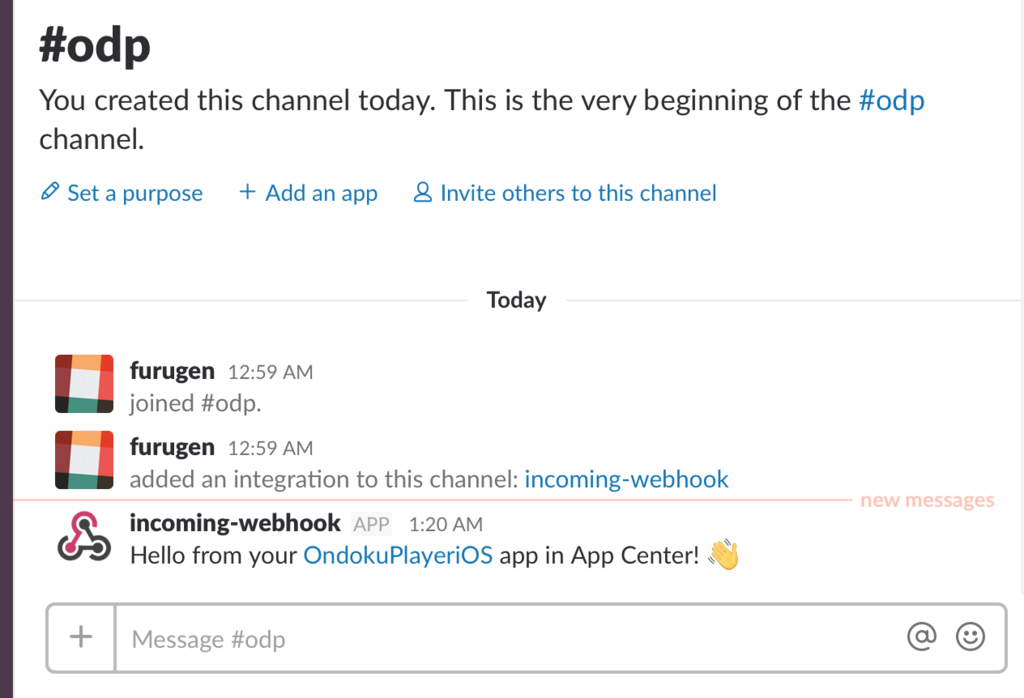Click furugen's avatar on the added integration message

pyautogui.click(x=84, y=460)
